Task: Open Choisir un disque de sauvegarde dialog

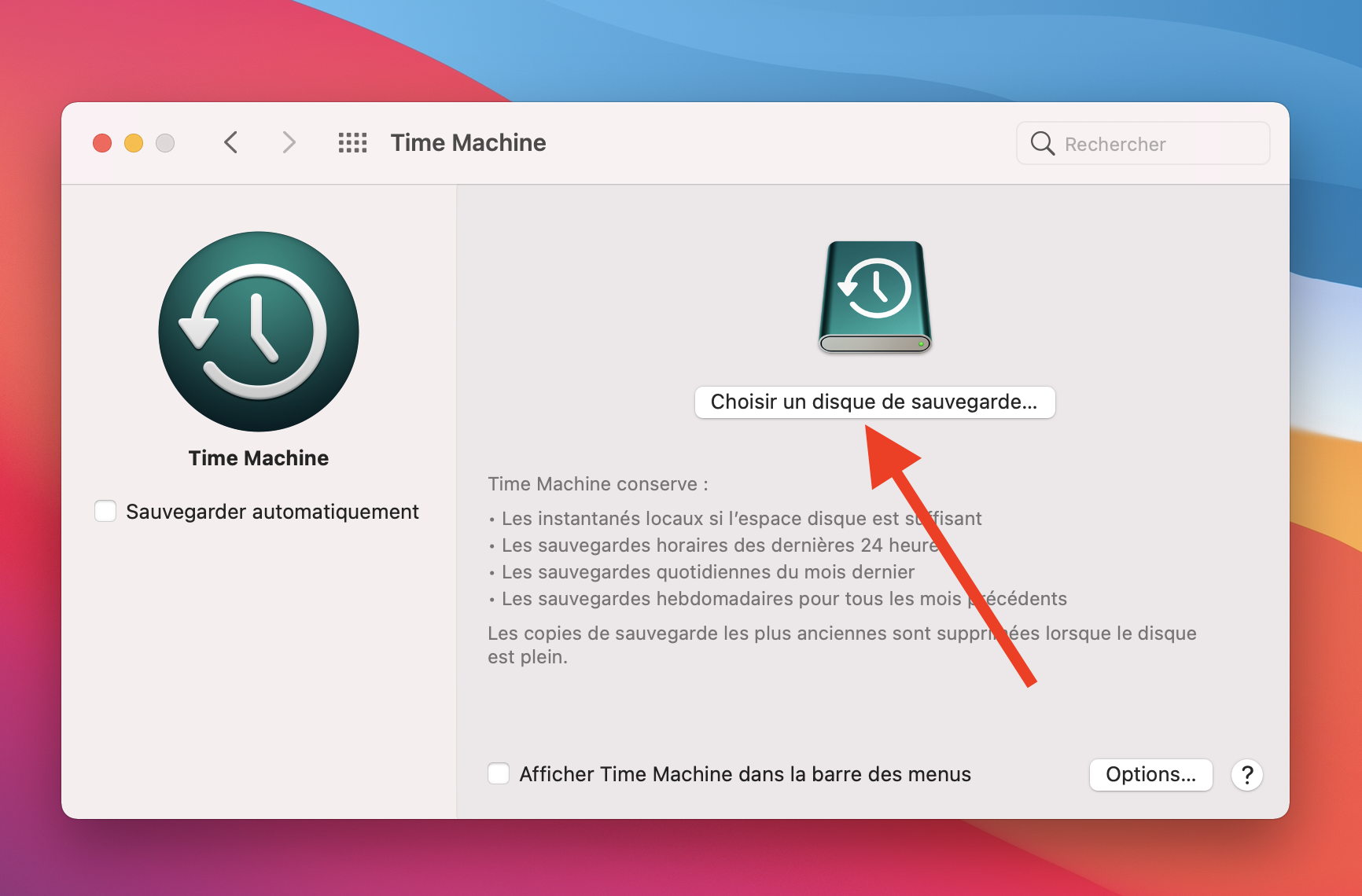Action: [875, 402]
